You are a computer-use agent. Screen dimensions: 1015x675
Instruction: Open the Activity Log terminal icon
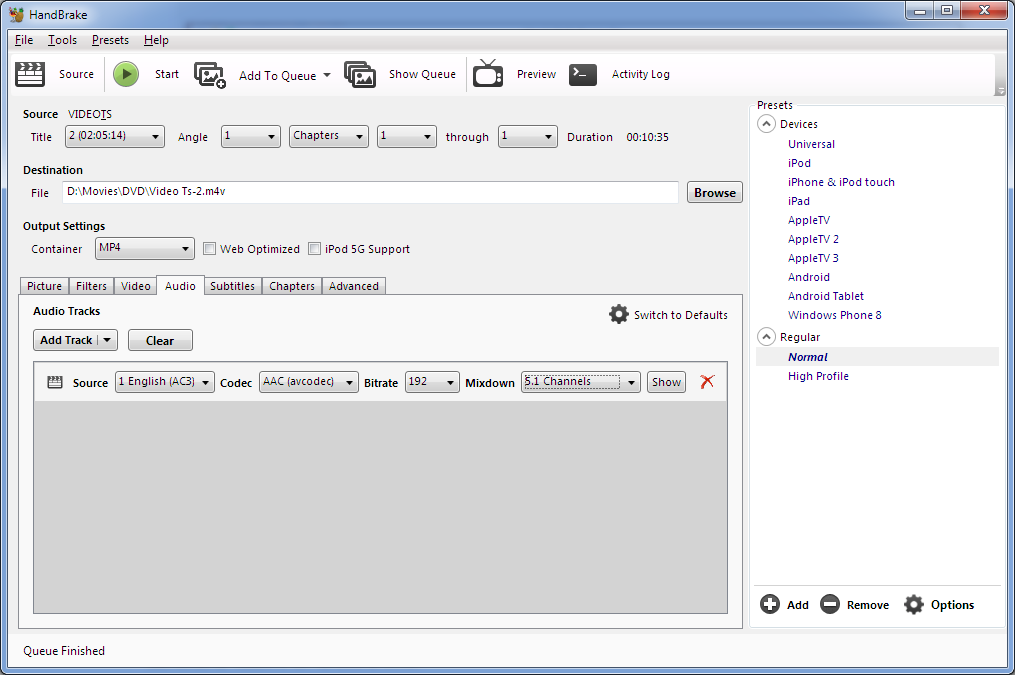(583, 74)
